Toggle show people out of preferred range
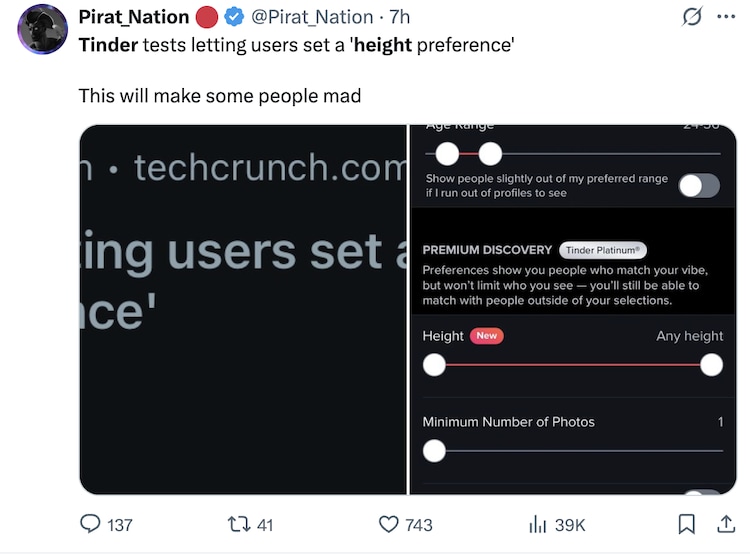750x554 pixels. click(698, 185)
